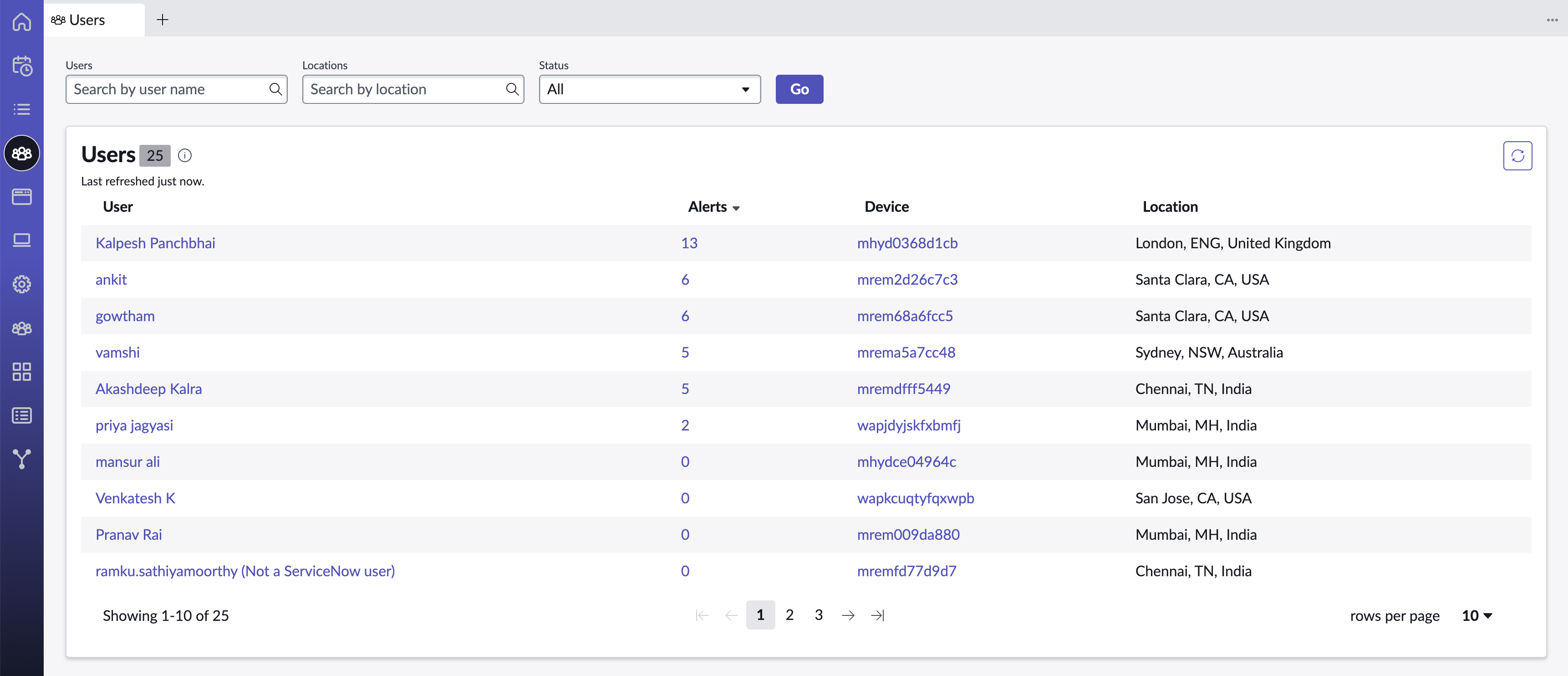This screenshot has width=1568, height=676.
Task: Open the report list sidebar icon
Action: pyautogui.click(x=22, y=416)
